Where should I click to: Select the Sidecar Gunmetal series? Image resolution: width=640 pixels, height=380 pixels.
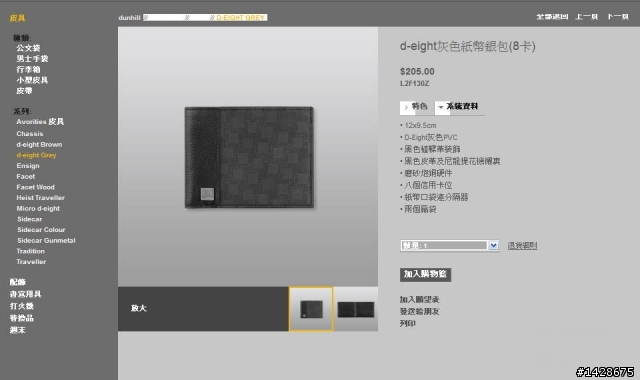pyautogui.click(x=46, y=240)
